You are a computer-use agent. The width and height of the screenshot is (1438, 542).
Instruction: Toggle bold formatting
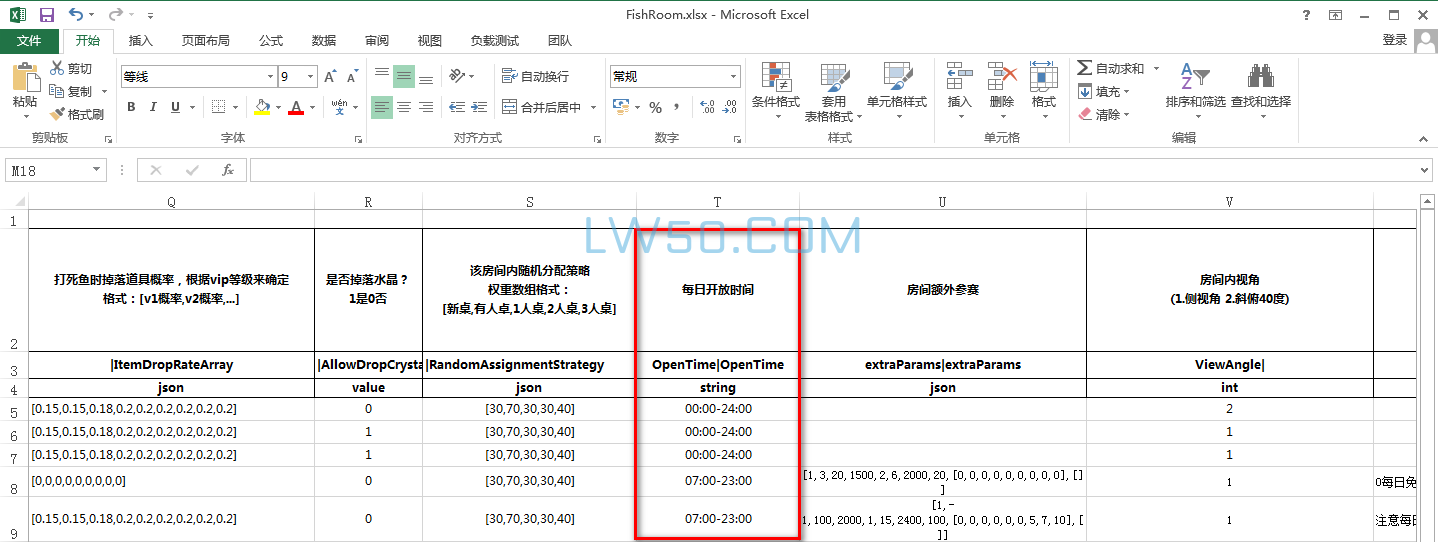coord(131,107)
